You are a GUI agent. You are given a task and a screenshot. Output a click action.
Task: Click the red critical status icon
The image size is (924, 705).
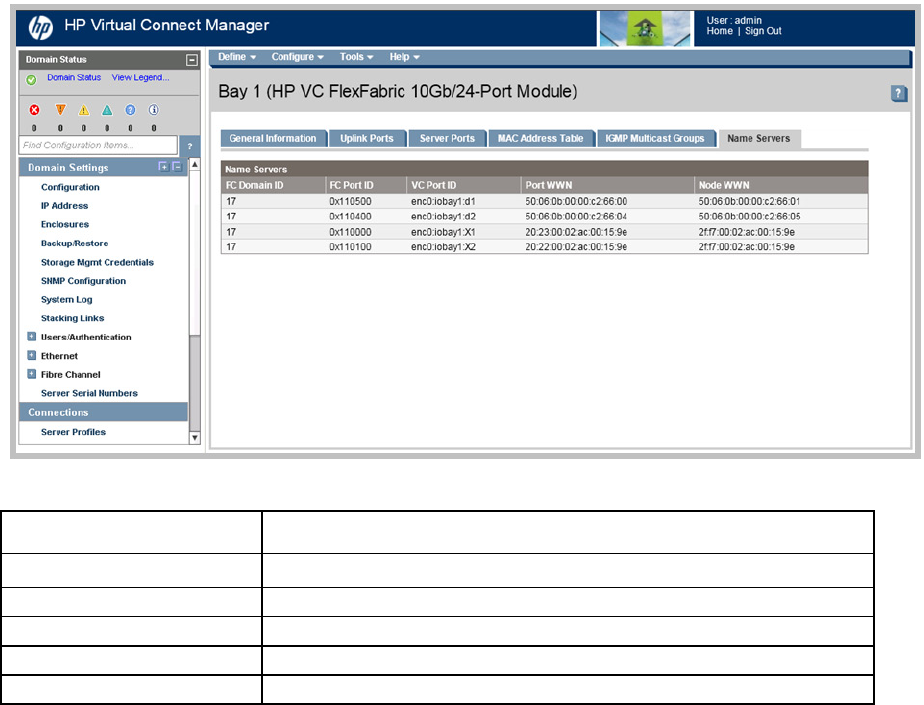[x=35, y=111]
